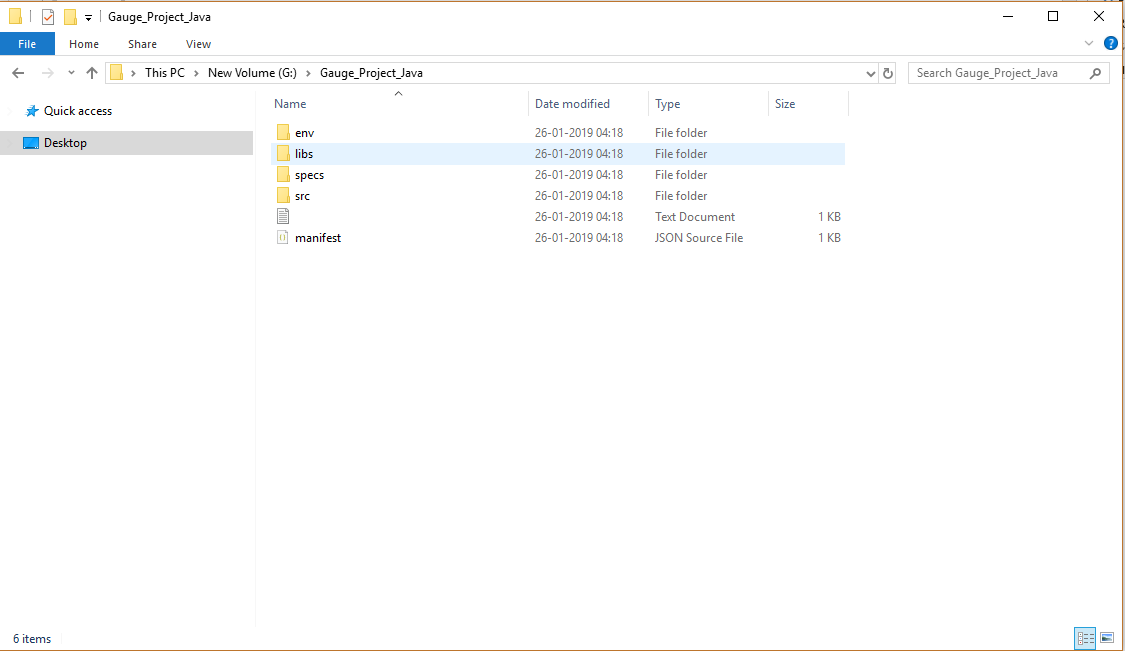The image size is (1125, 651).
Task: Select the src folder icon
Action: pyautogui.click(x=283, y=195)
